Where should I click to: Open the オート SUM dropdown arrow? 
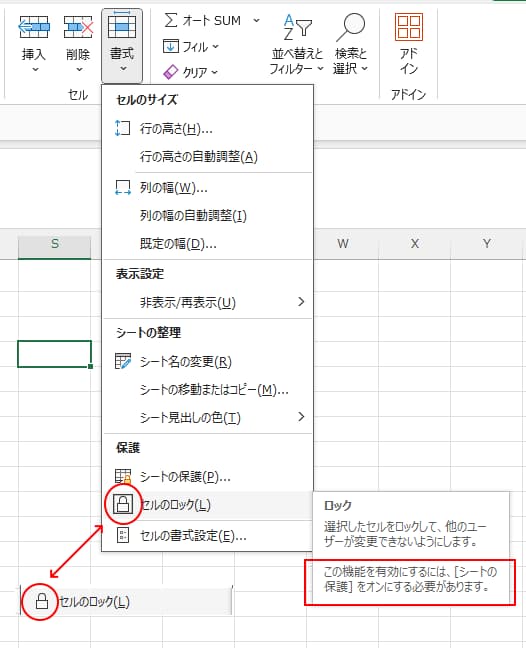tap(257, 20)
